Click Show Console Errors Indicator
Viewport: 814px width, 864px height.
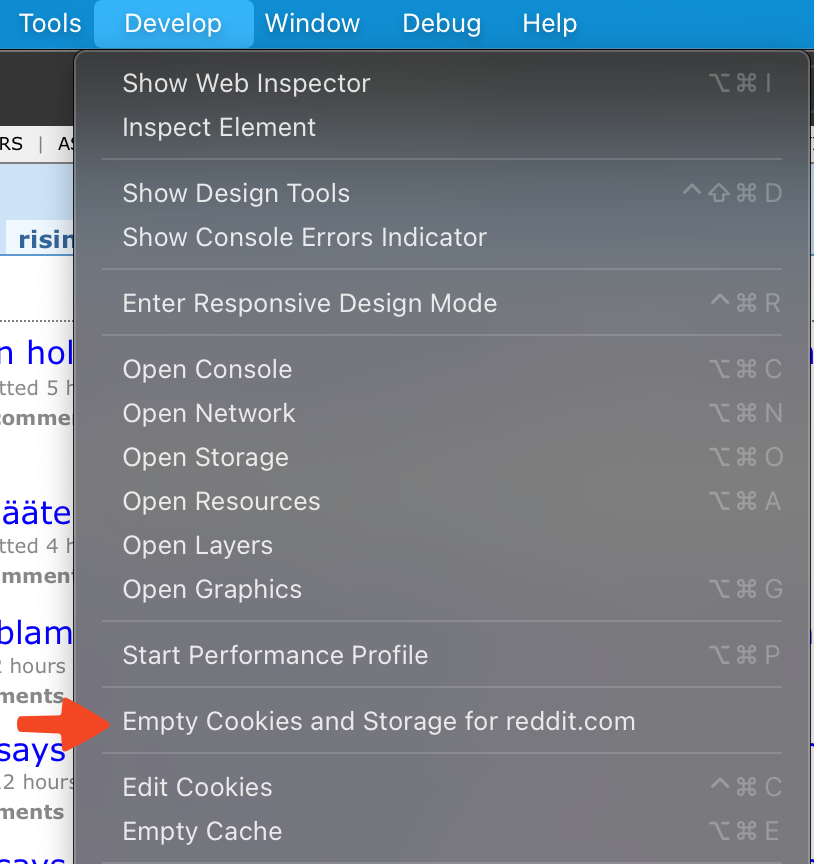pyautogui.click(x=304, y=237)
